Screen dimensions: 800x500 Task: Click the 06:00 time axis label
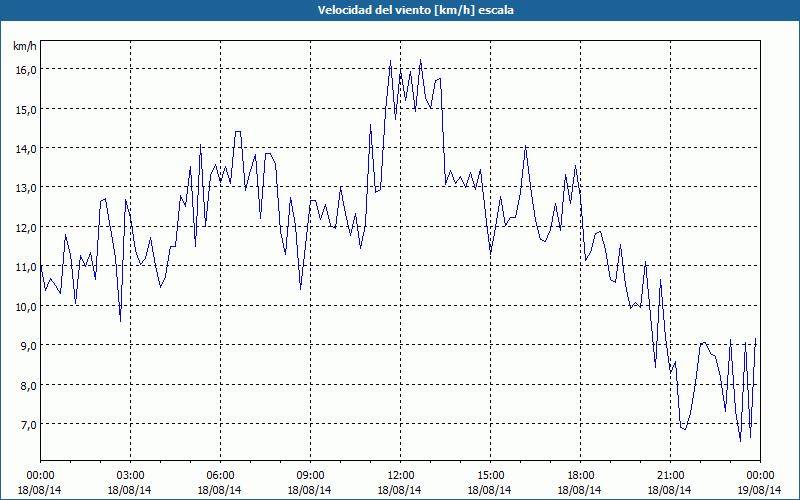(x=220, y=476)
